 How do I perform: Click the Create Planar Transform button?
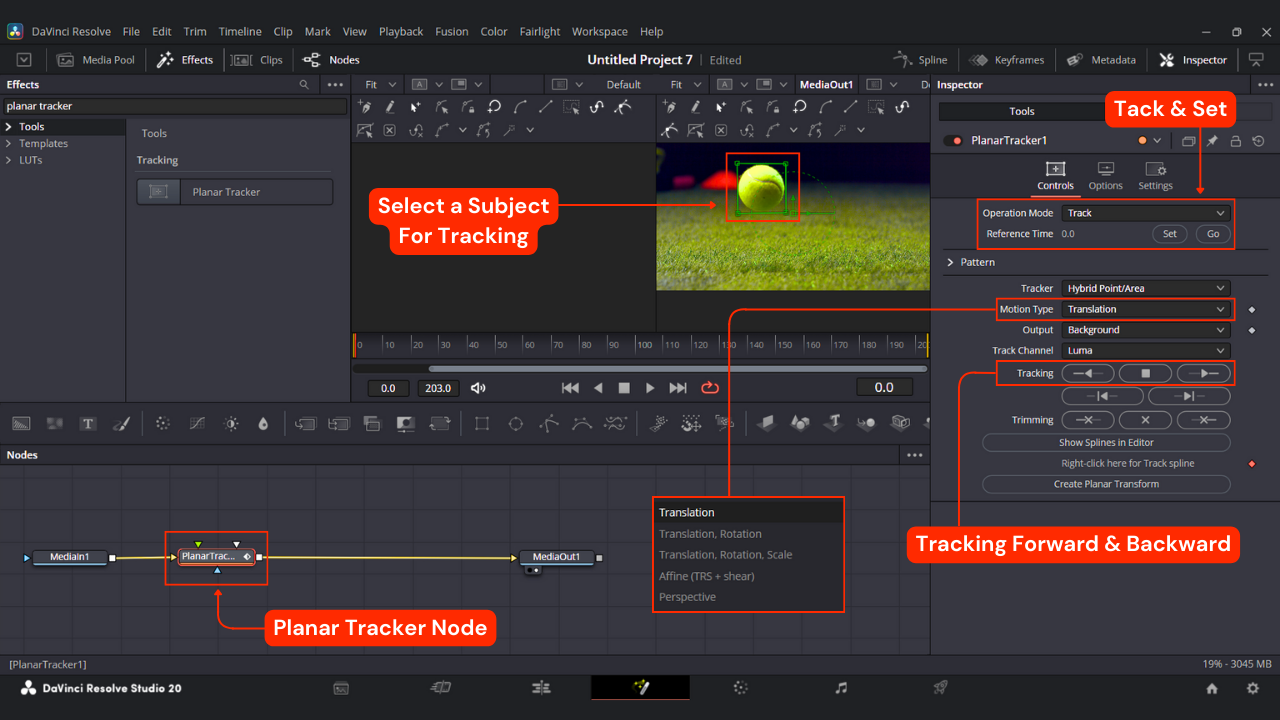(x=1106, y=484)
